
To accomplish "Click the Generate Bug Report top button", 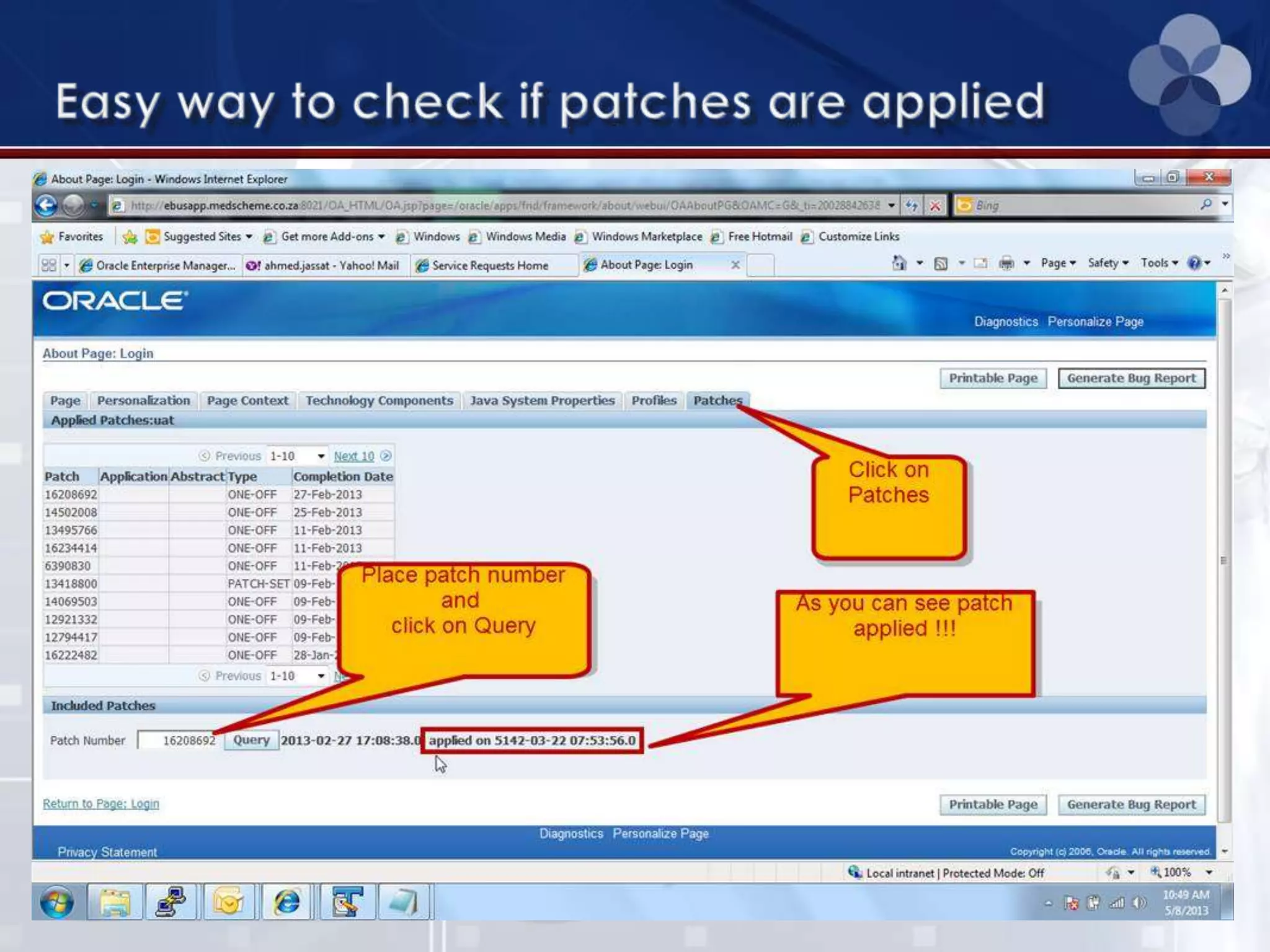I will pyautogui.click(x=1131, y=379).
